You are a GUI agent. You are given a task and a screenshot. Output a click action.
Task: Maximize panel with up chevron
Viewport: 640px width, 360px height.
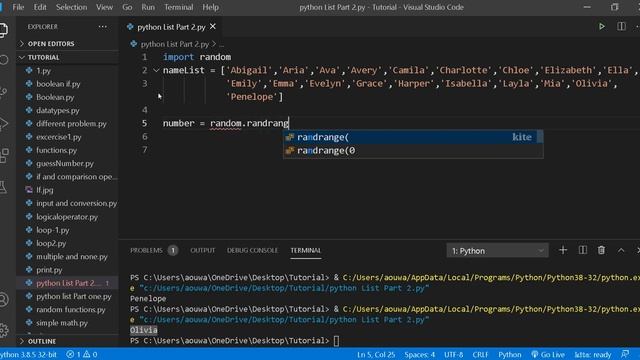click(x=621, y=250)
